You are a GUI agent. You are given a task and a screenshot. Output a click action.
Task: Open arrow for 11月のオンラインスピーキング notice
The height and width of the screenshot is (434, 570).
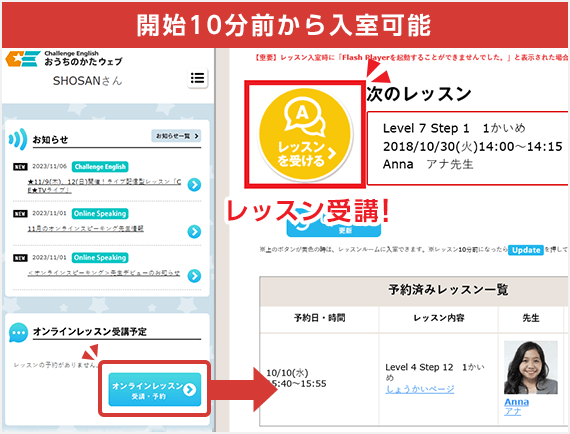(194, 231)
